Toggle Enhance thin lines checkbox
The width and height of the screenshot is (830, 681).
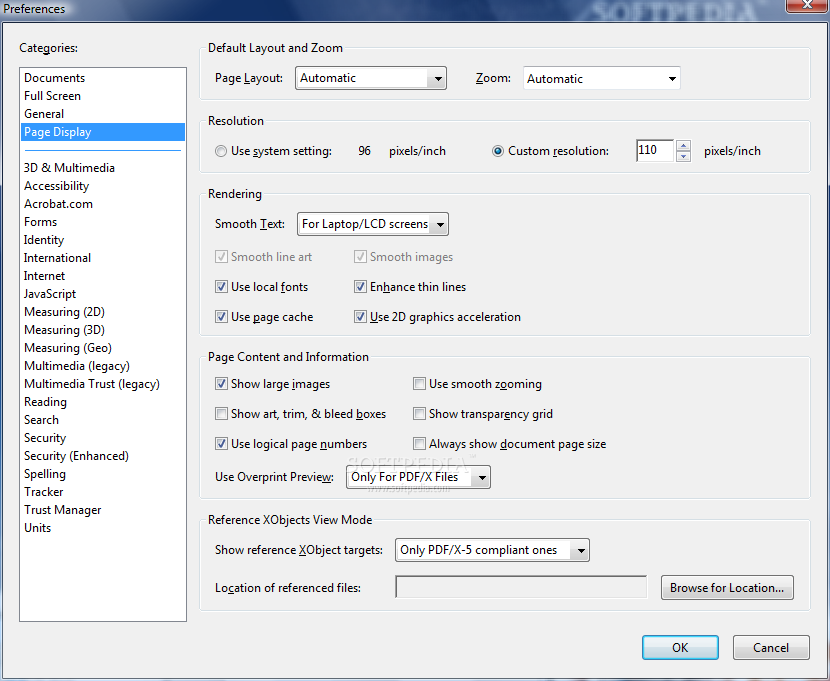(360, 287)
